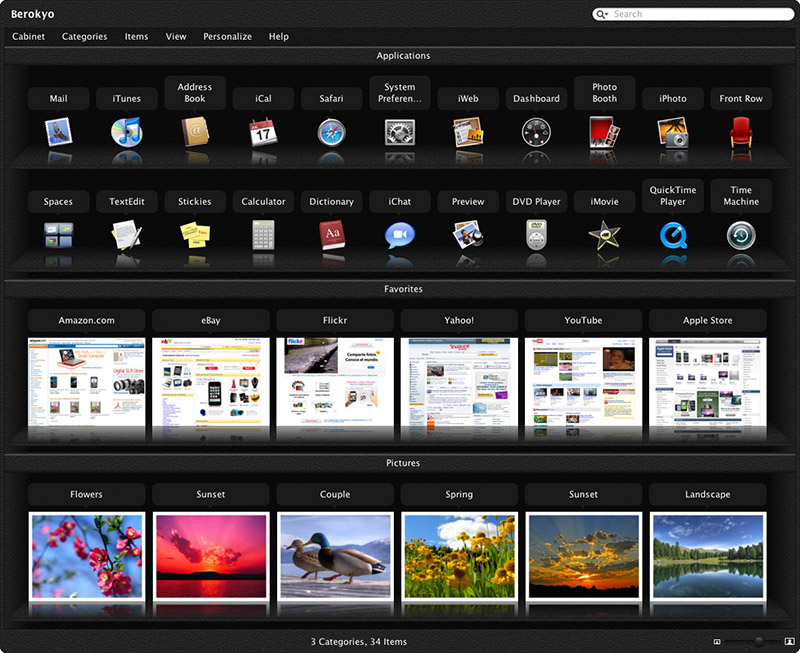Open the System Preferences gear icon
This screenshot has width=800, height=653.
point(399,132)
